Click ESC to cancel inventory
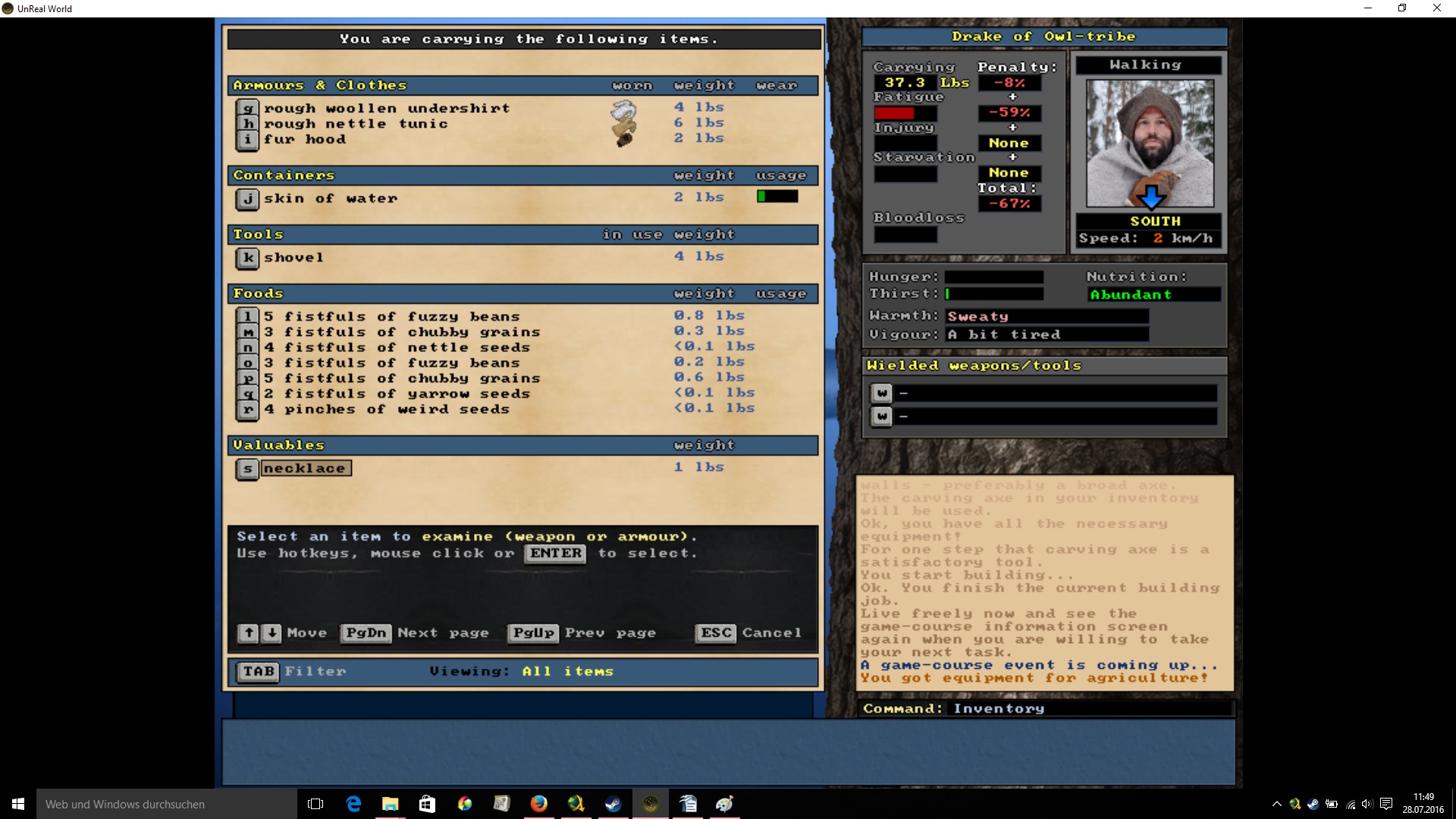Image resolution: width=1456 pixels, height=819 pixels. [716, 632]
